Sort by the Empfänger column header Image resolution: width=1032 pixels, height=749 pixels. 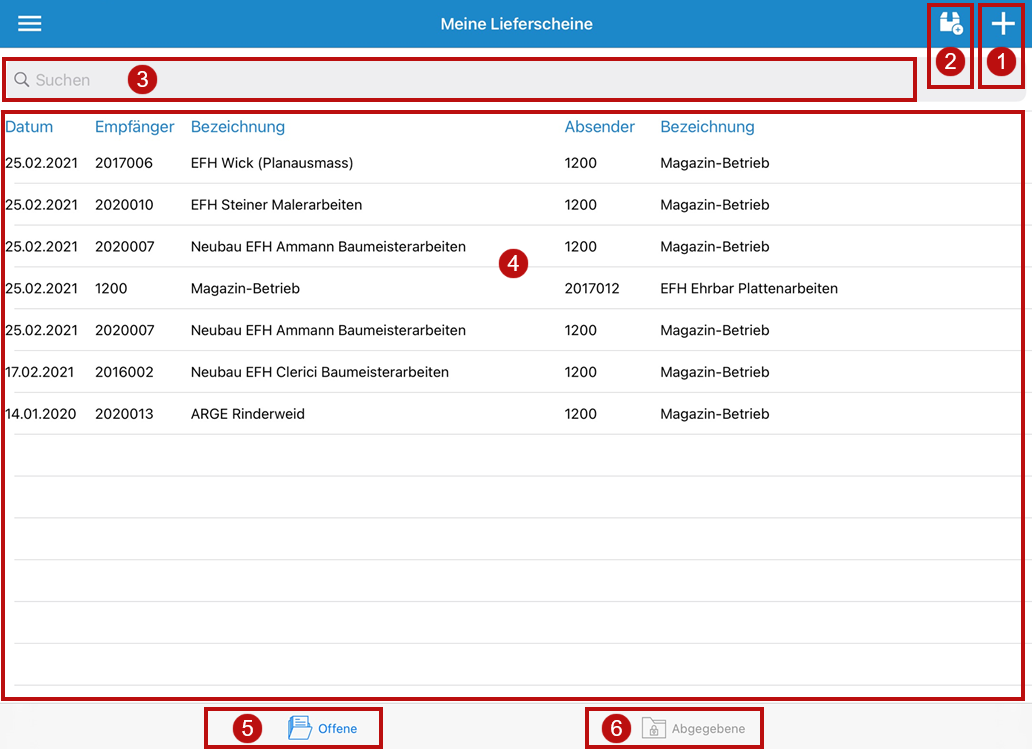tap(134, 126)
